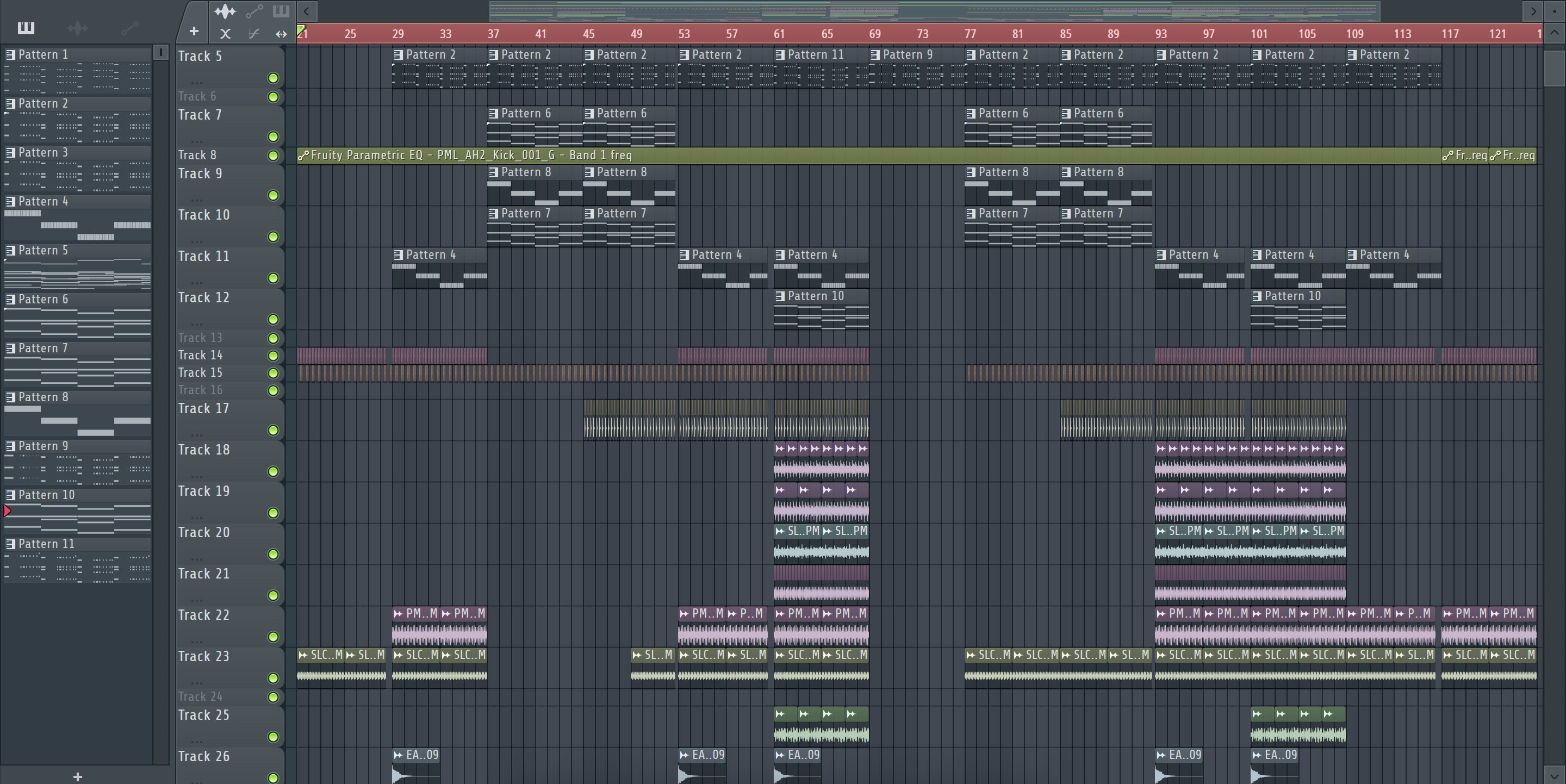This screenshot has height=784, width=1566.
Task: Mute Track 18 with its green LED
Action: click(x=273, y=471)
